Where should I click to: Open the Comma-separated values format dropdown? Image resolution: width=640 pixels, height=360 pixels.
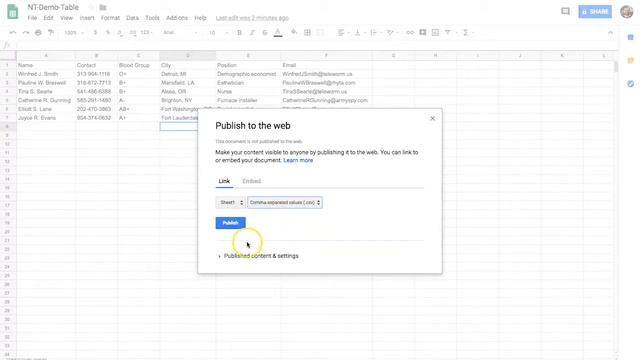[284, 202]
